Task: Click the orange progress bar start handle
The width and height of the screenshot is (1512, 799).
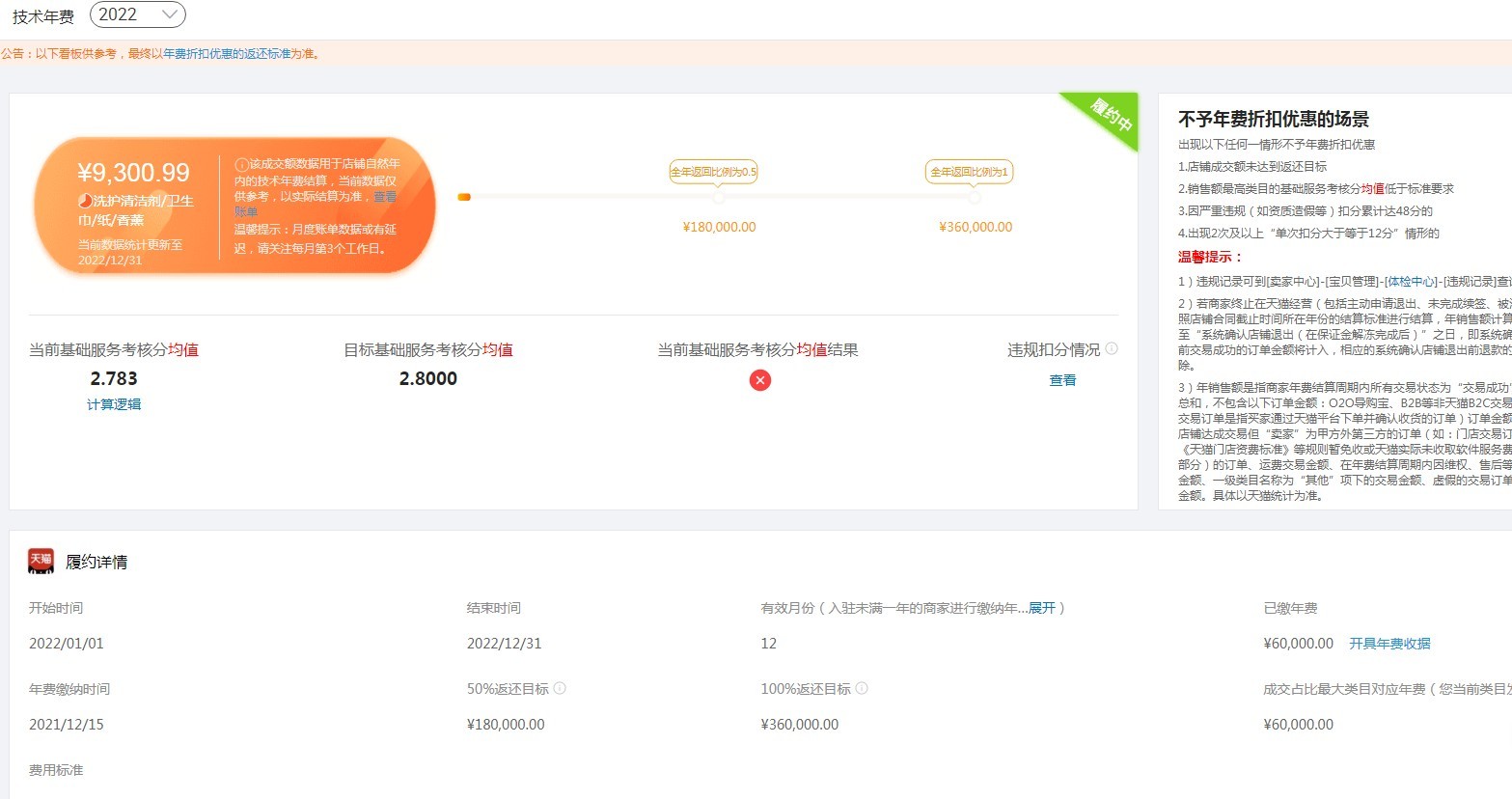Action: (464, 197)
